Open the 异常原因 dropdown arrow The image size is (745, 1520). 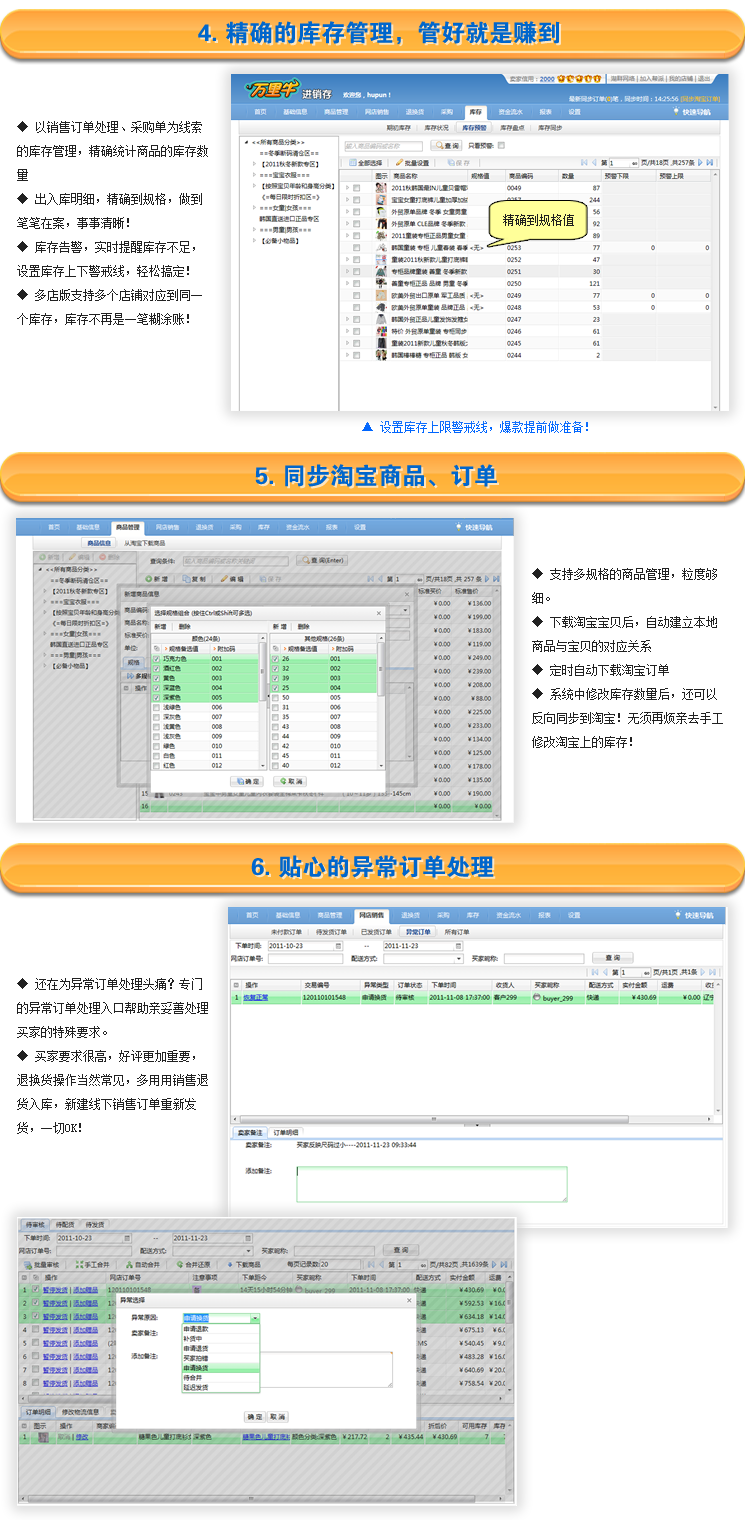click(x=255, y=1319)
